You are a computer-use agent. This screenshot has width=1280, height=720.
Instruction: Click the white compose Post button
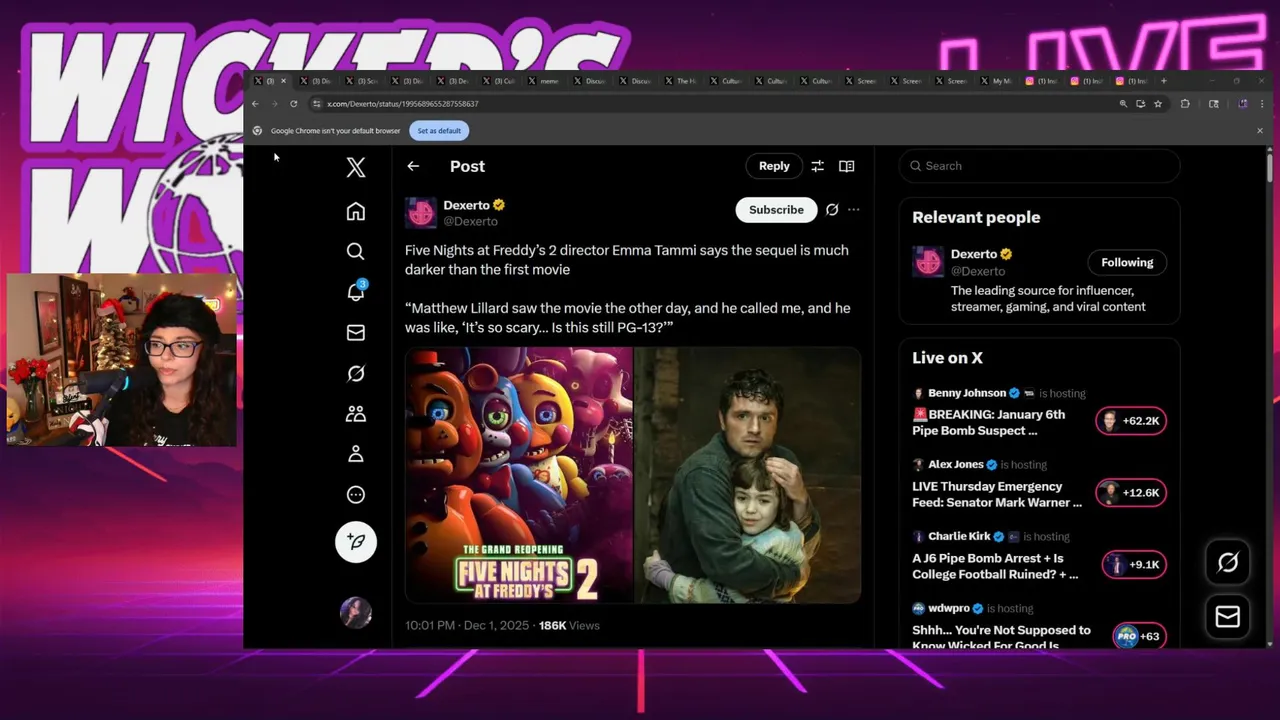point(356,541)
